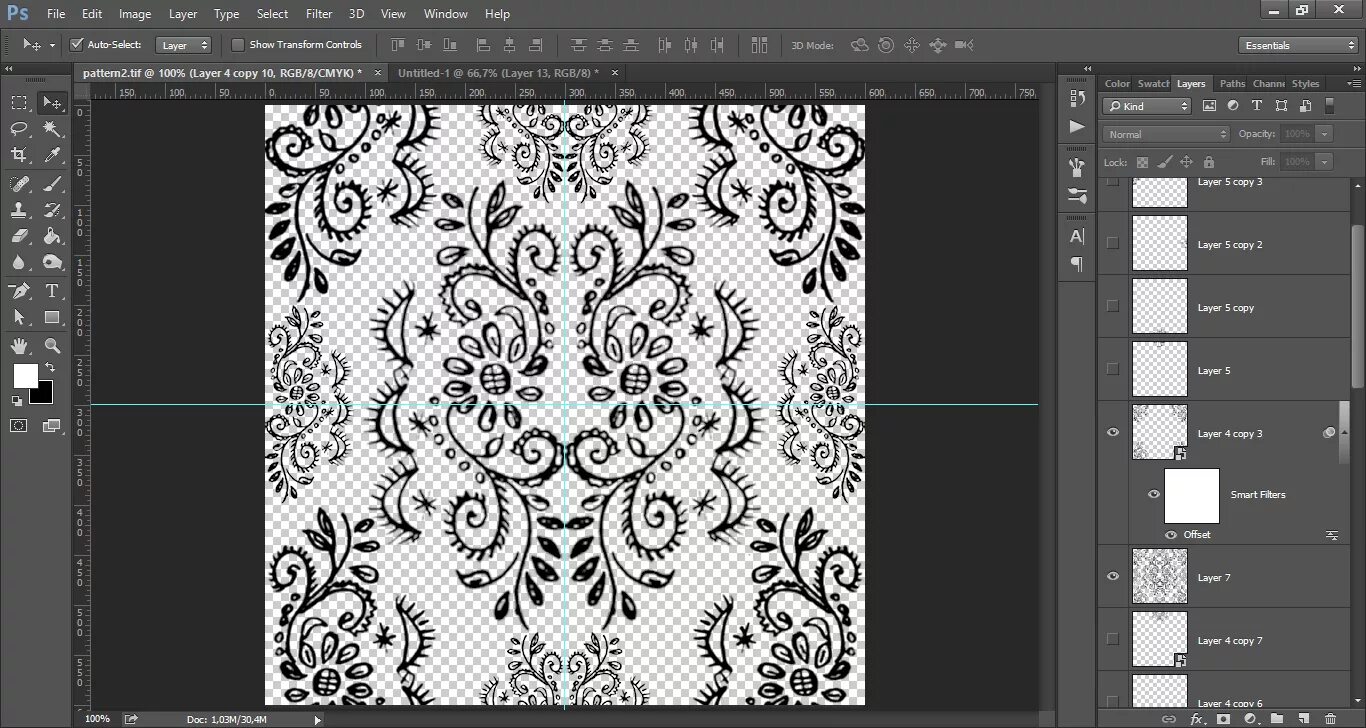Select the Paint Bucket tool

pos(52,236)
